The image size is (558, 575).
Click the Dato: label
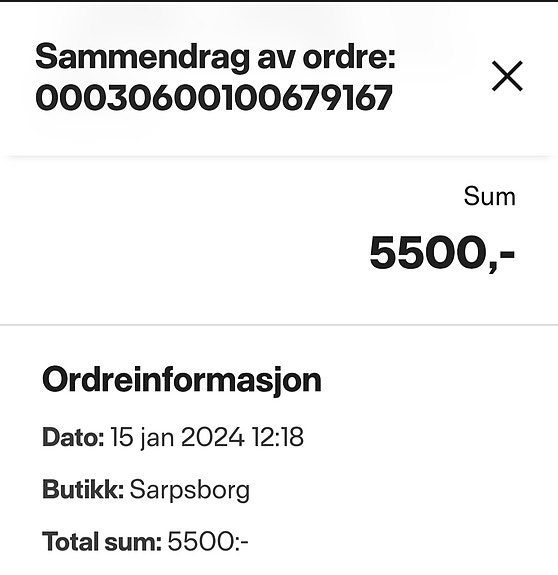pos(73,437)
